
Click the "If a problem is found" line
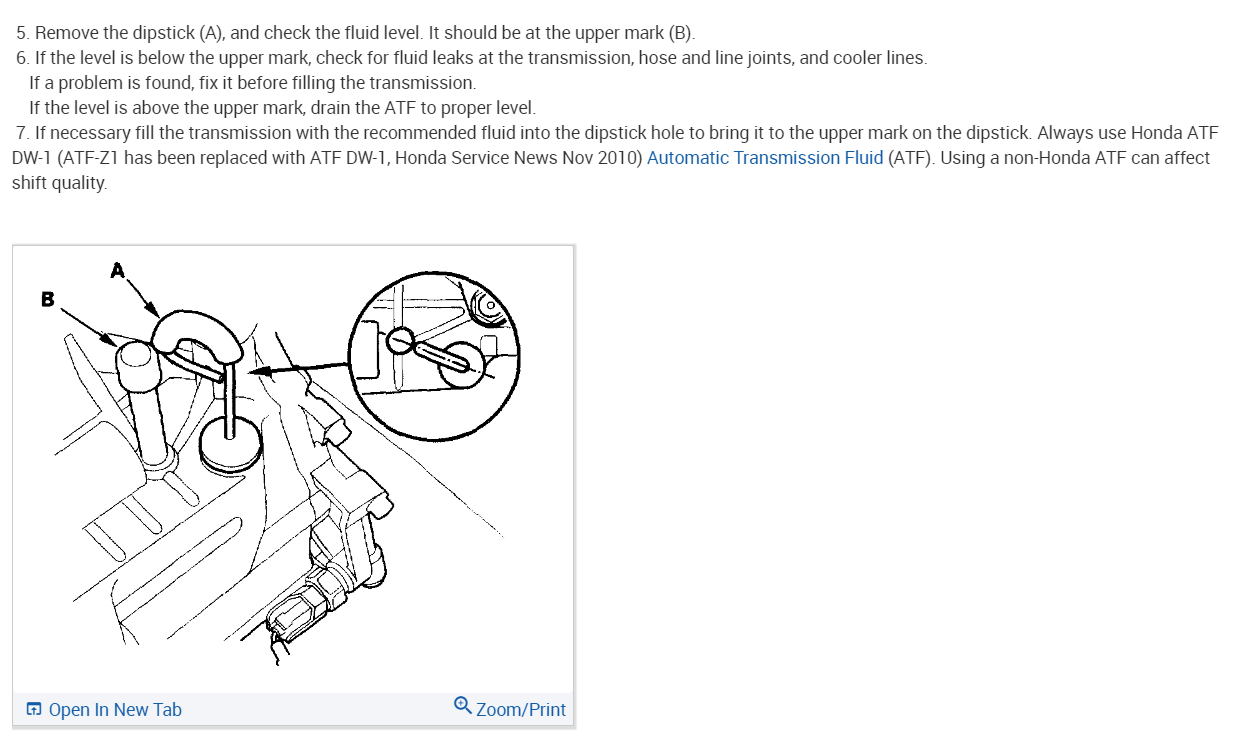(x=253, y=83)
